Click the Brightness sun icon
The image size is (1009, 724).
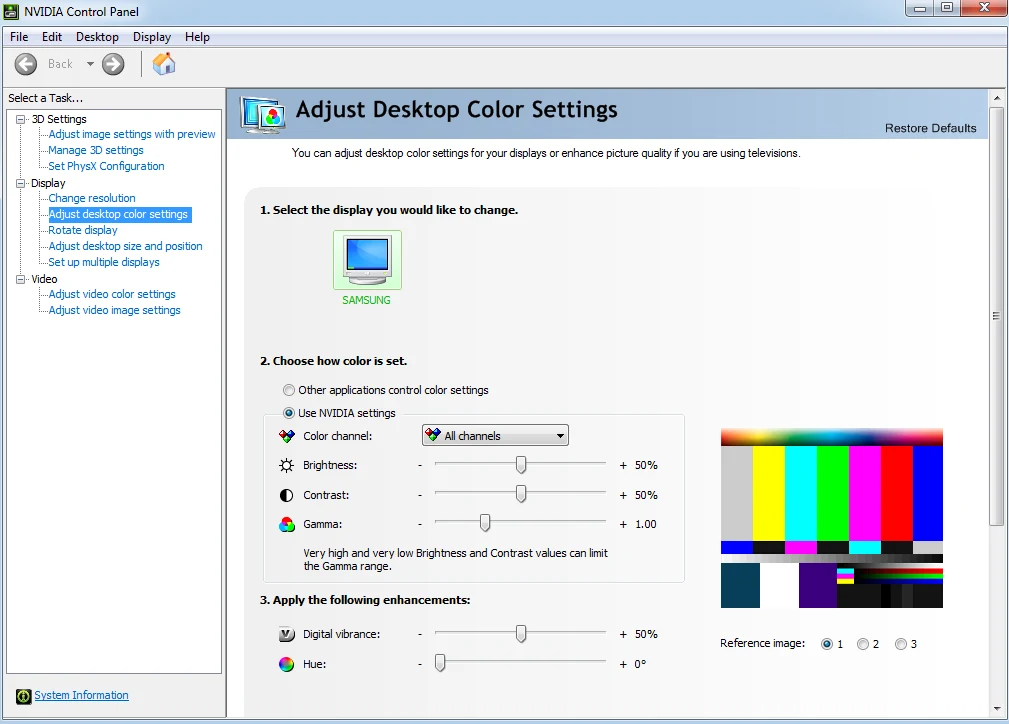pyautogui.click(x=286, y=465)
